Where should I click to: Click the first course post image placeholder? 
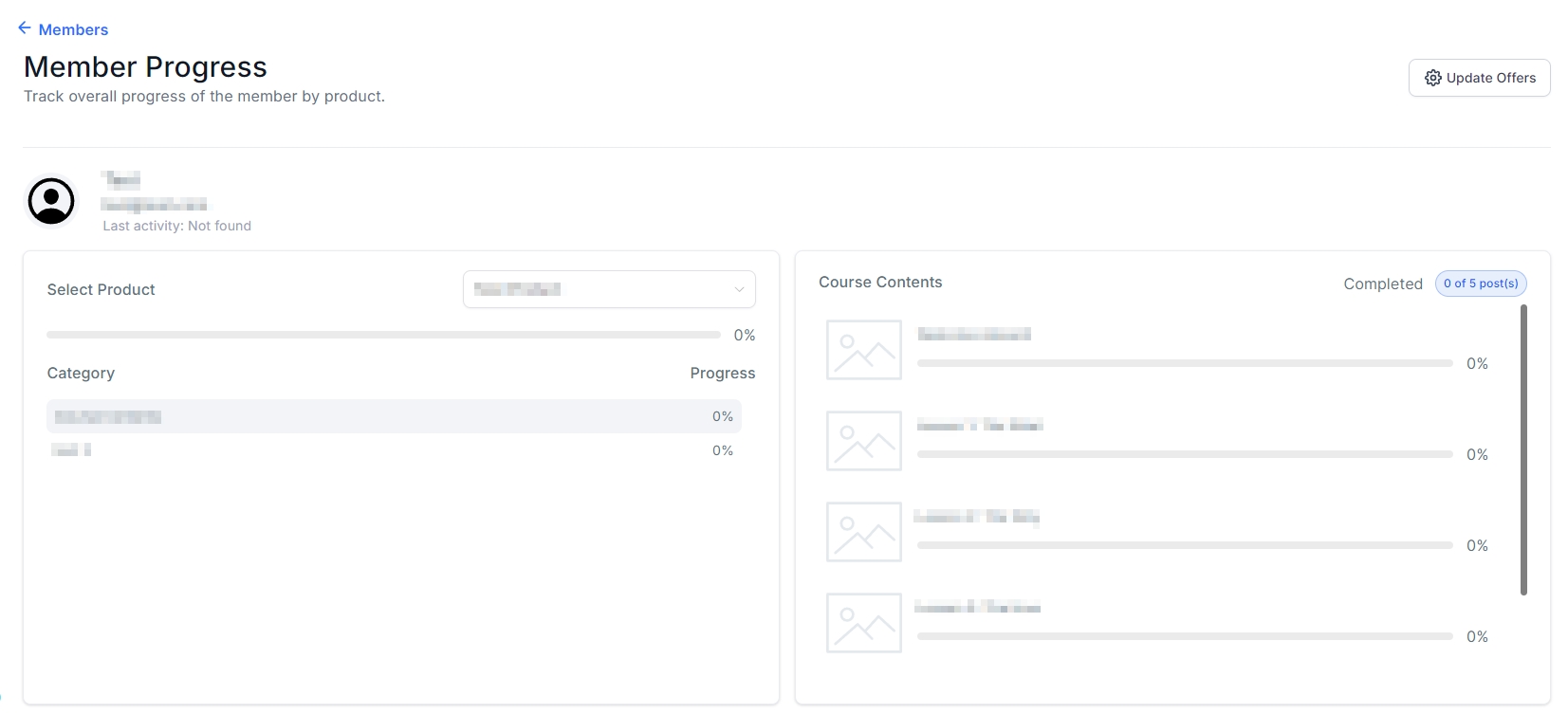coord(863,350)
